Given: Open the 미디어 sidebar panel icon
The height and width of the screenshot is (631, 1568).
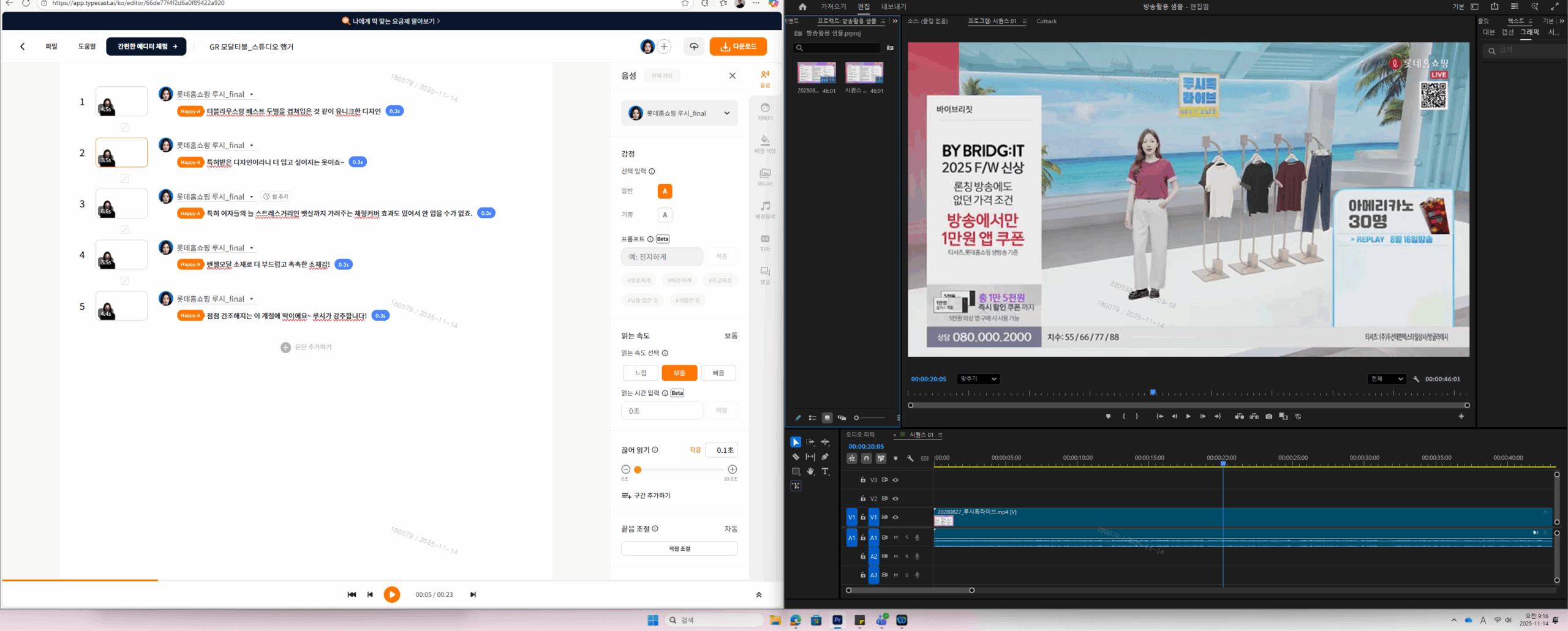Looking at the screenshot, I should (765, 176).
